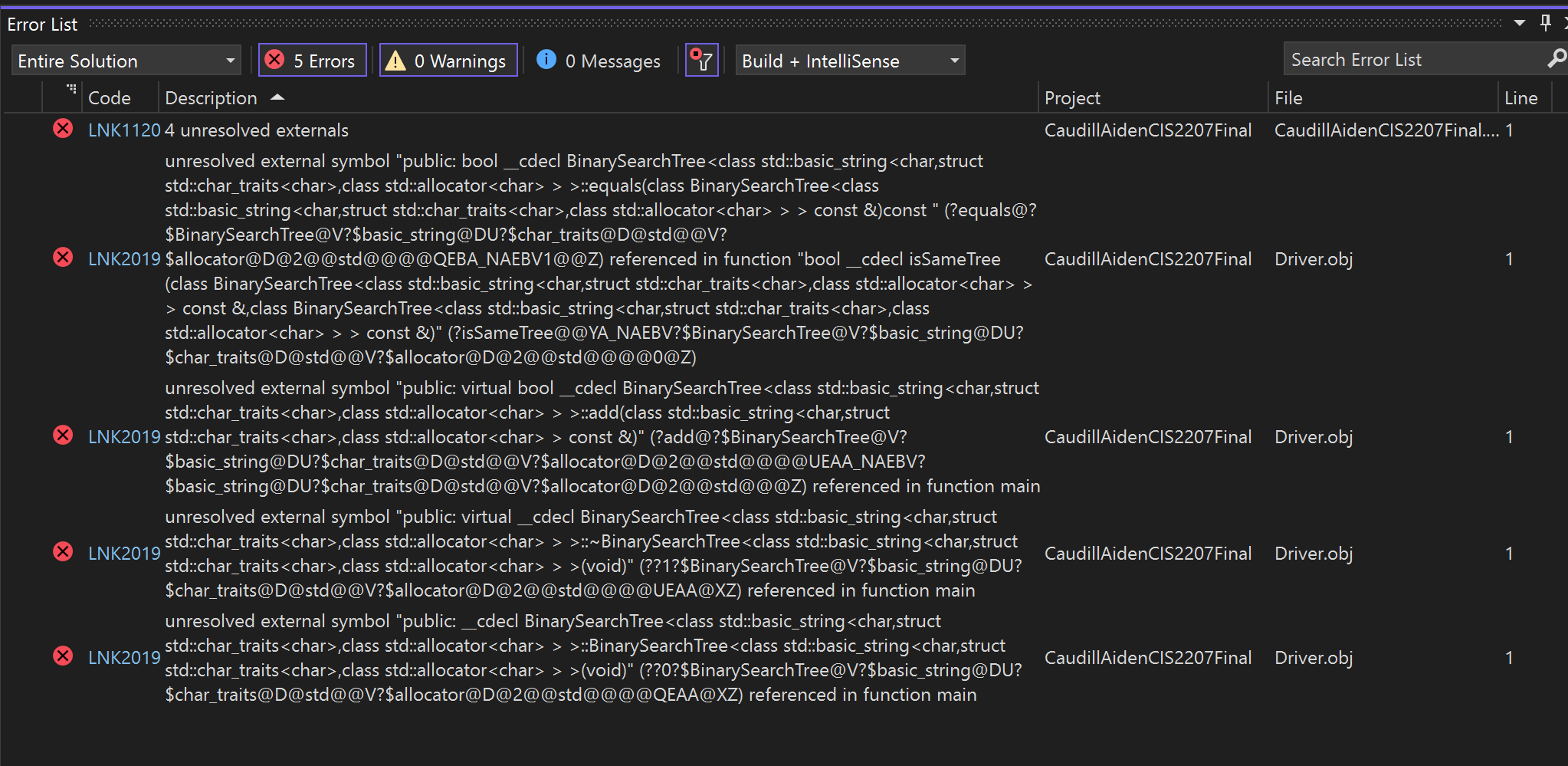Select the Driver.obj entry in the File column
This screenshot has height=766, width=1568.
coord(1313,258)
